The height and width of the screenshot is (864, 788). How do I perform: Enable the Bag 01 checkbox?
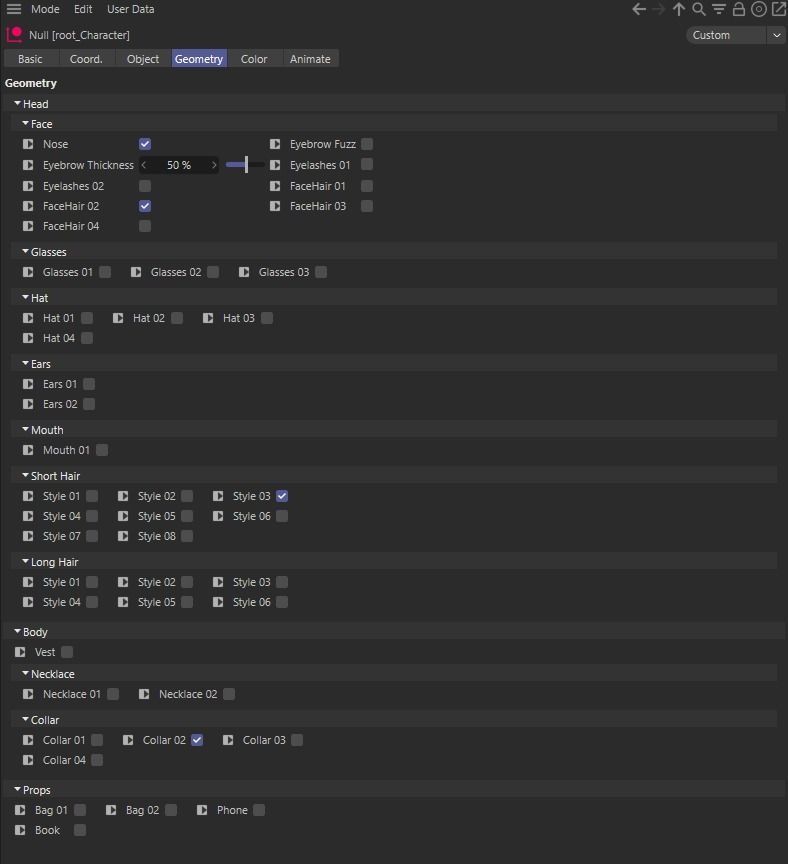pyautogui.click(x=80, y=810)
